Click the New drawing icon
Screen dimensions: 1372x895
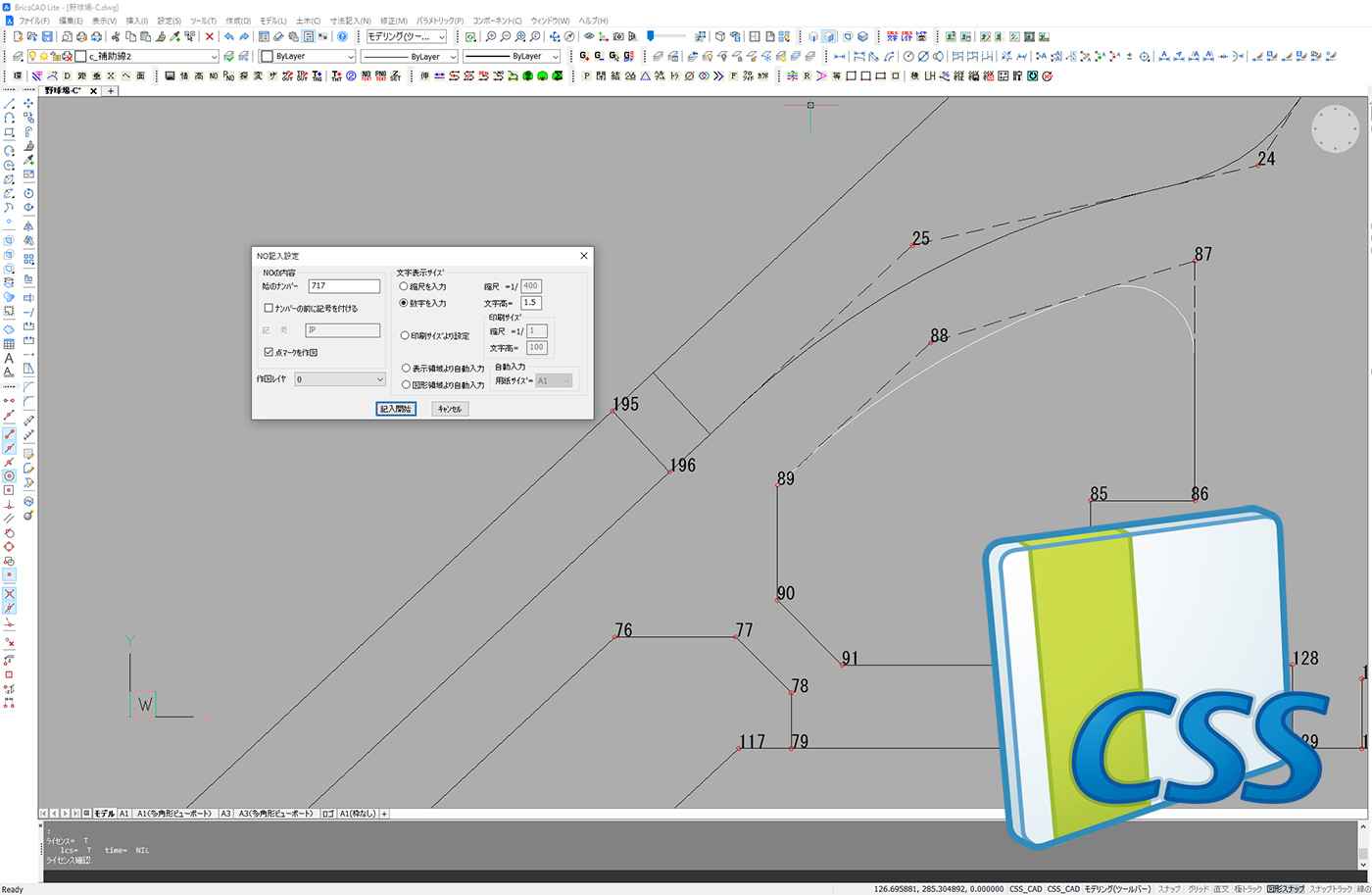tap(18, 36)
